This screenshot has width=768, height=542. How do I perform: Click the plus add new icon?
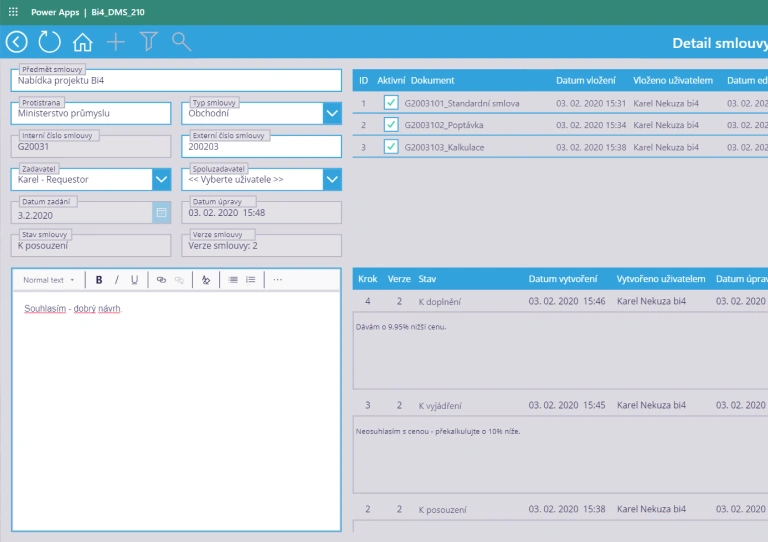pyautogui.click(x=116, y=41)
